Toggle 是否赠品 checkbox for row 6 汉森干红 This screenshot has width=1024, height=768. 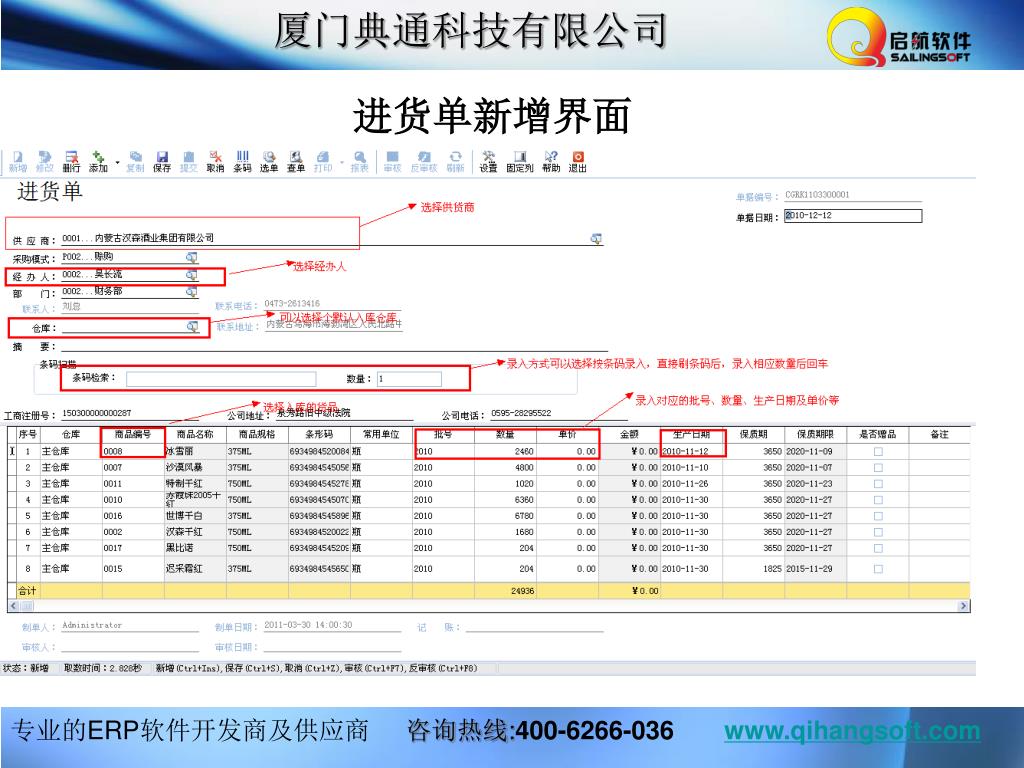(878, 532)
